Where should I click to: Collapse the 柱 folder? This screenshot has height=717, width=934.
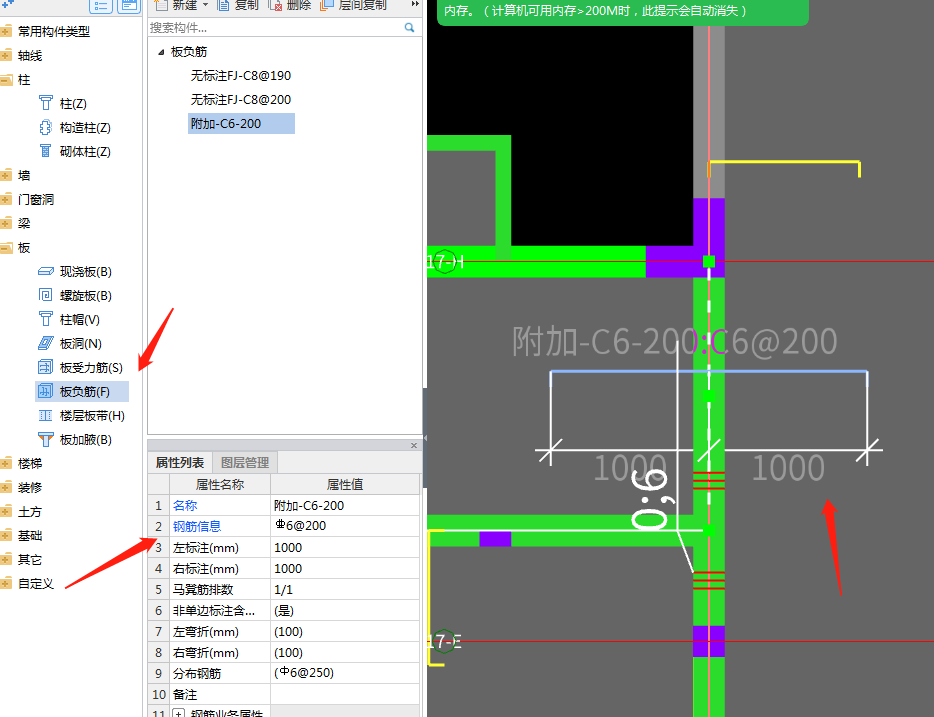pos(6,80)
